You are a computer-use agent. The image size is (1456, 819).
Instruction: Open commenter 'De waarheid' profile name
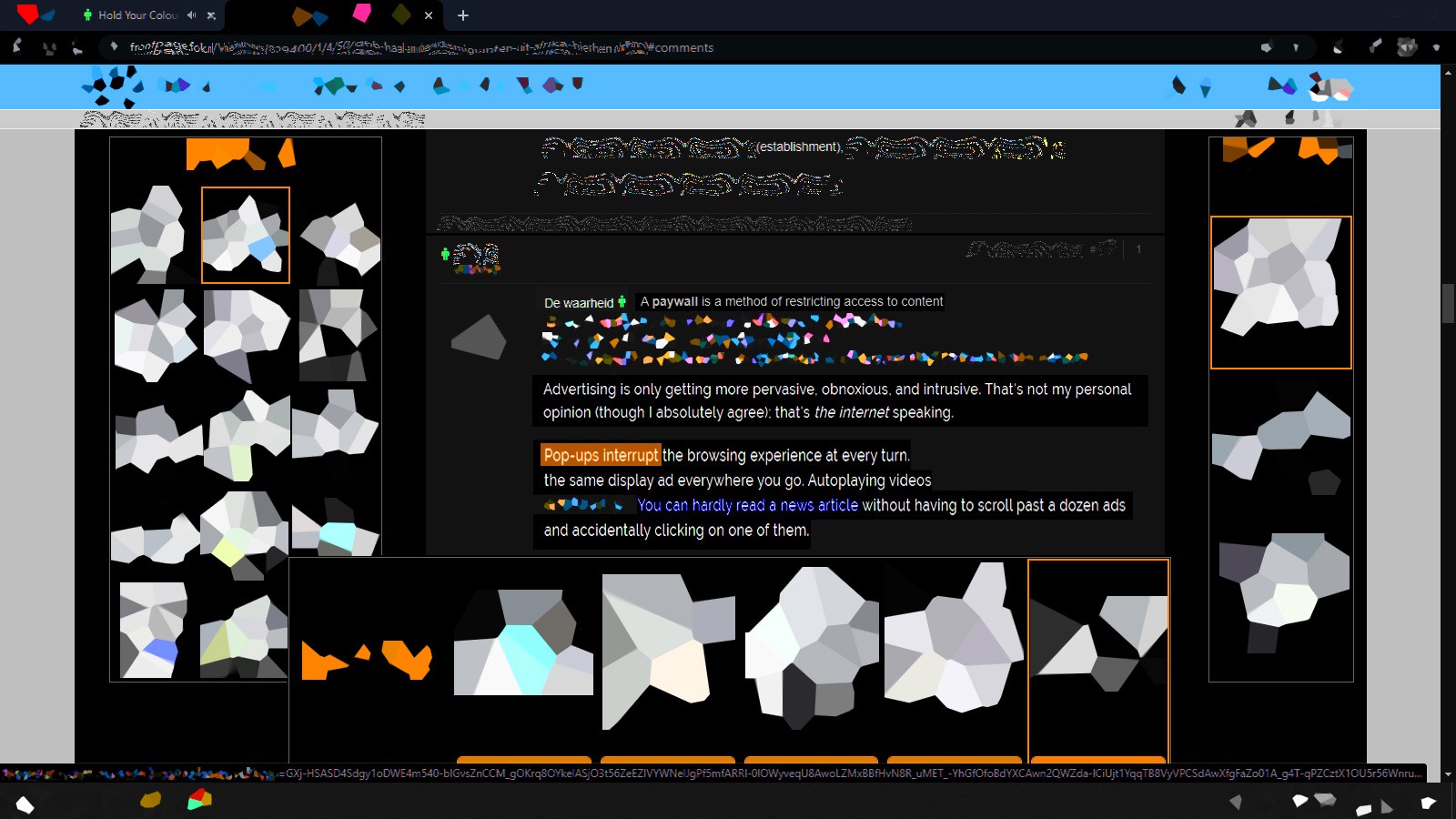click(579, 303)
